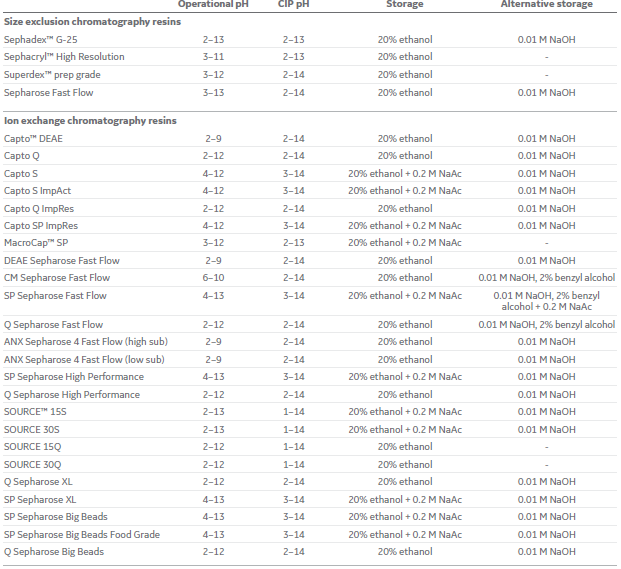Screen dimensions: 621x569
Task: Click the Capto SP ImpRes row name
Action: [41, 226]
